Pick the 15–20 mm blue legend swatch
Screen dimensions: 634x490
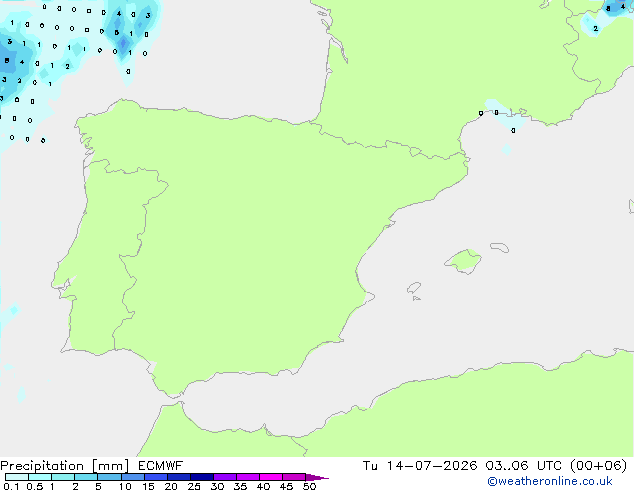156,477
